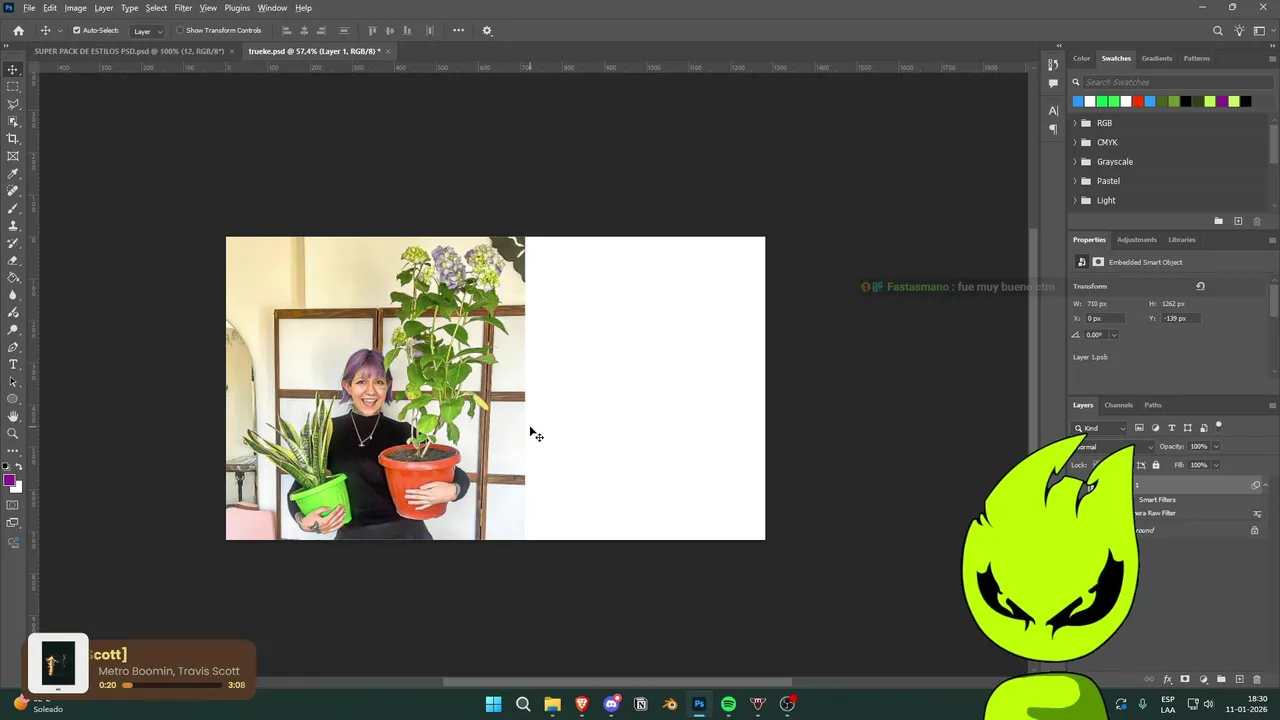Click the Search icon at top right
The image size is (1280, 720).
[x=1218, y=30]
